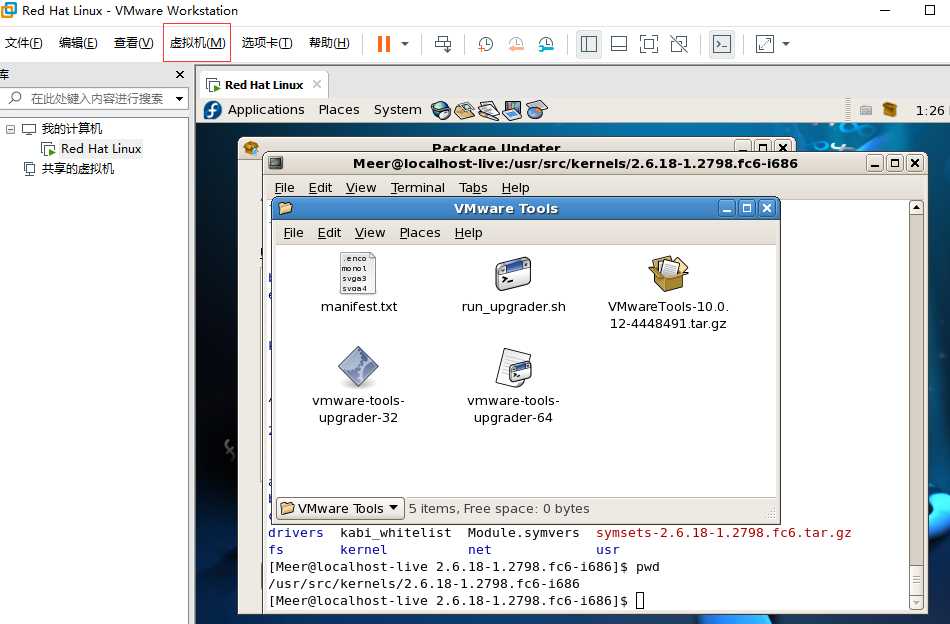
Task: Click the stretch guest display icon
Action: coord(765,44)
